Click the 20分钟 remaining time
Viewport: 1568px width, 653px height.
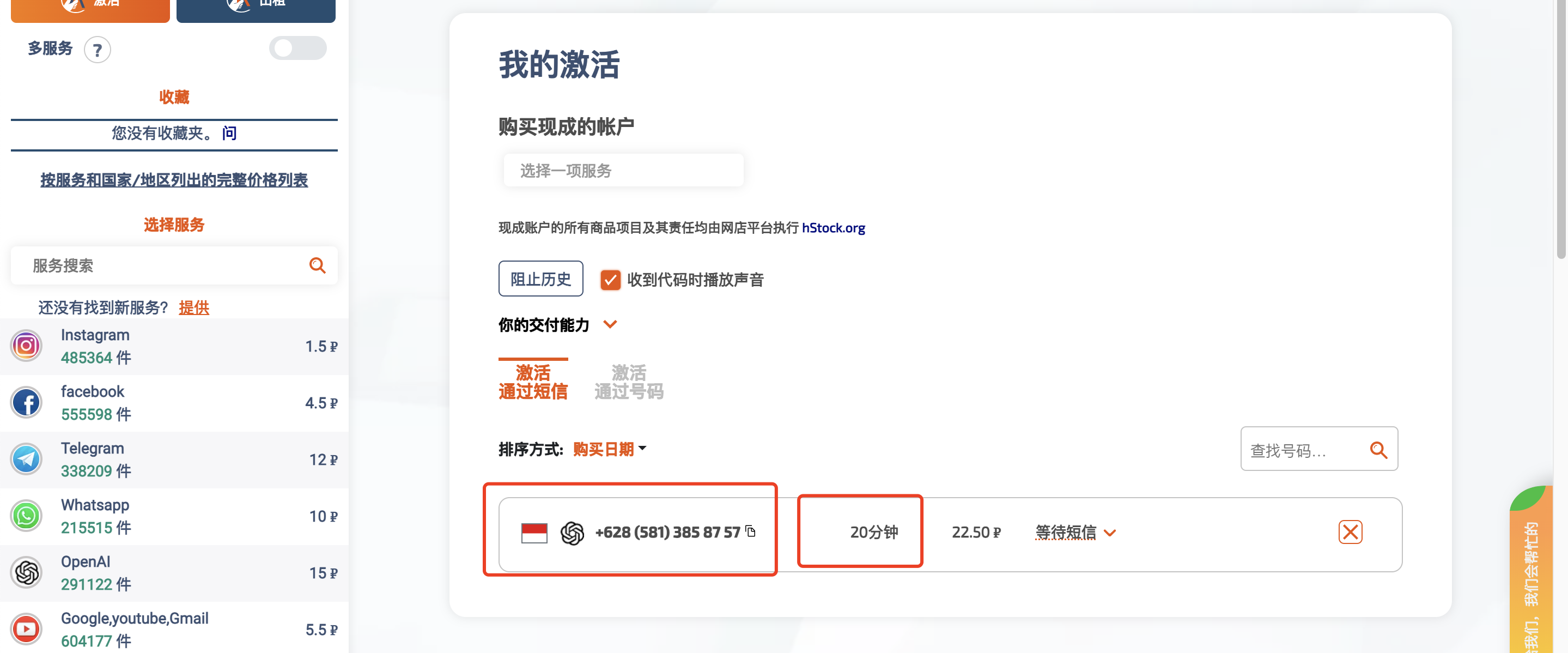coord(873,533)
